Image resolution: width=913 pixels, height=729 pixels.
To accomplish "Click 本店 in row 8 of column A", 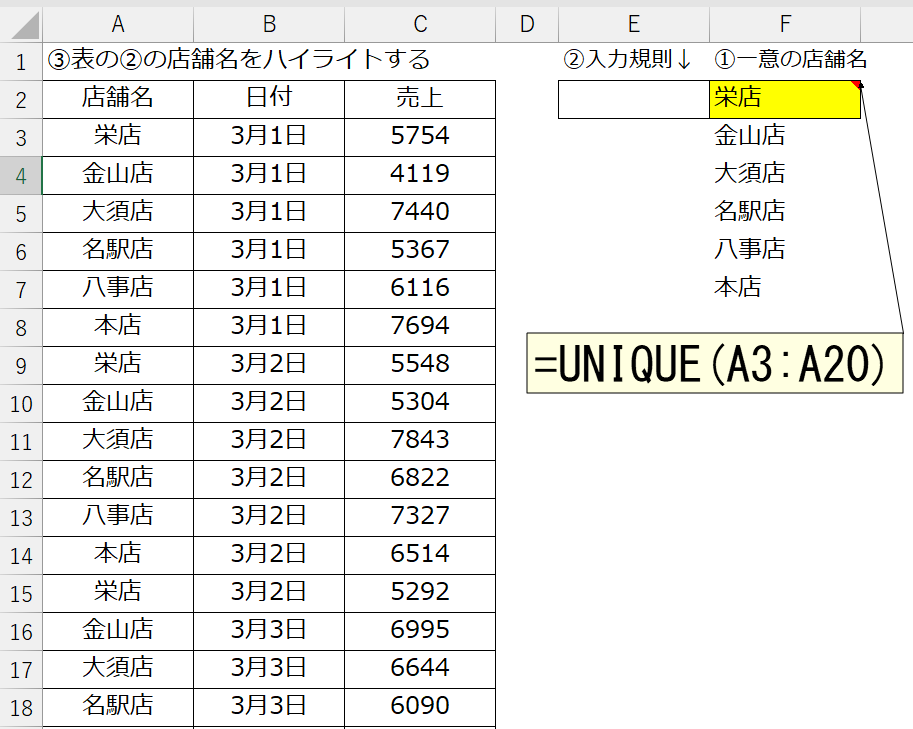I will point(118,327).
